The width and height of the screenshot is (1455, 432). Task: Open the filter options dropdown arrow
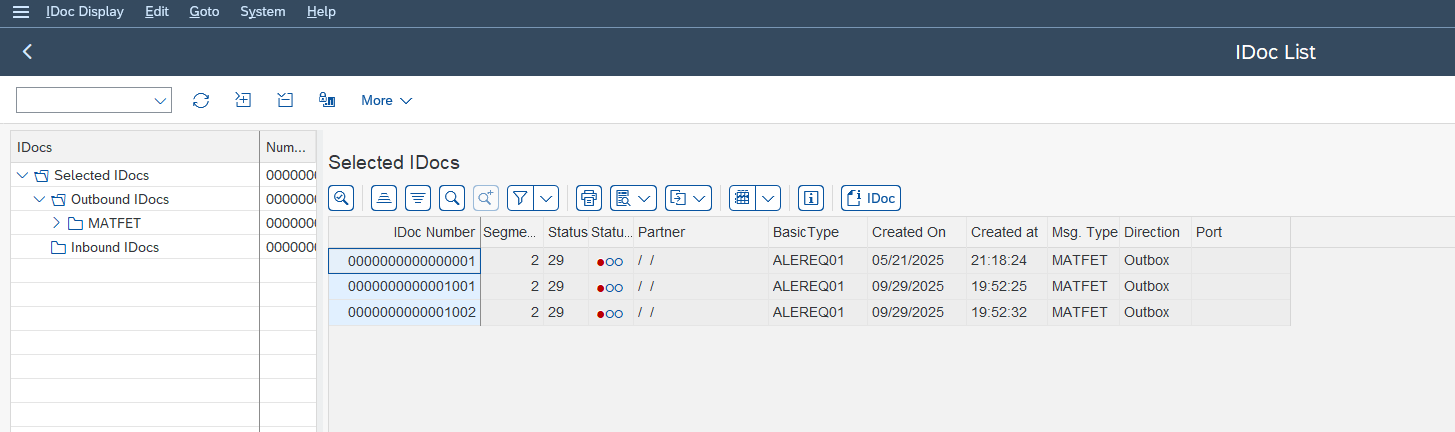(x=546, y=198)
